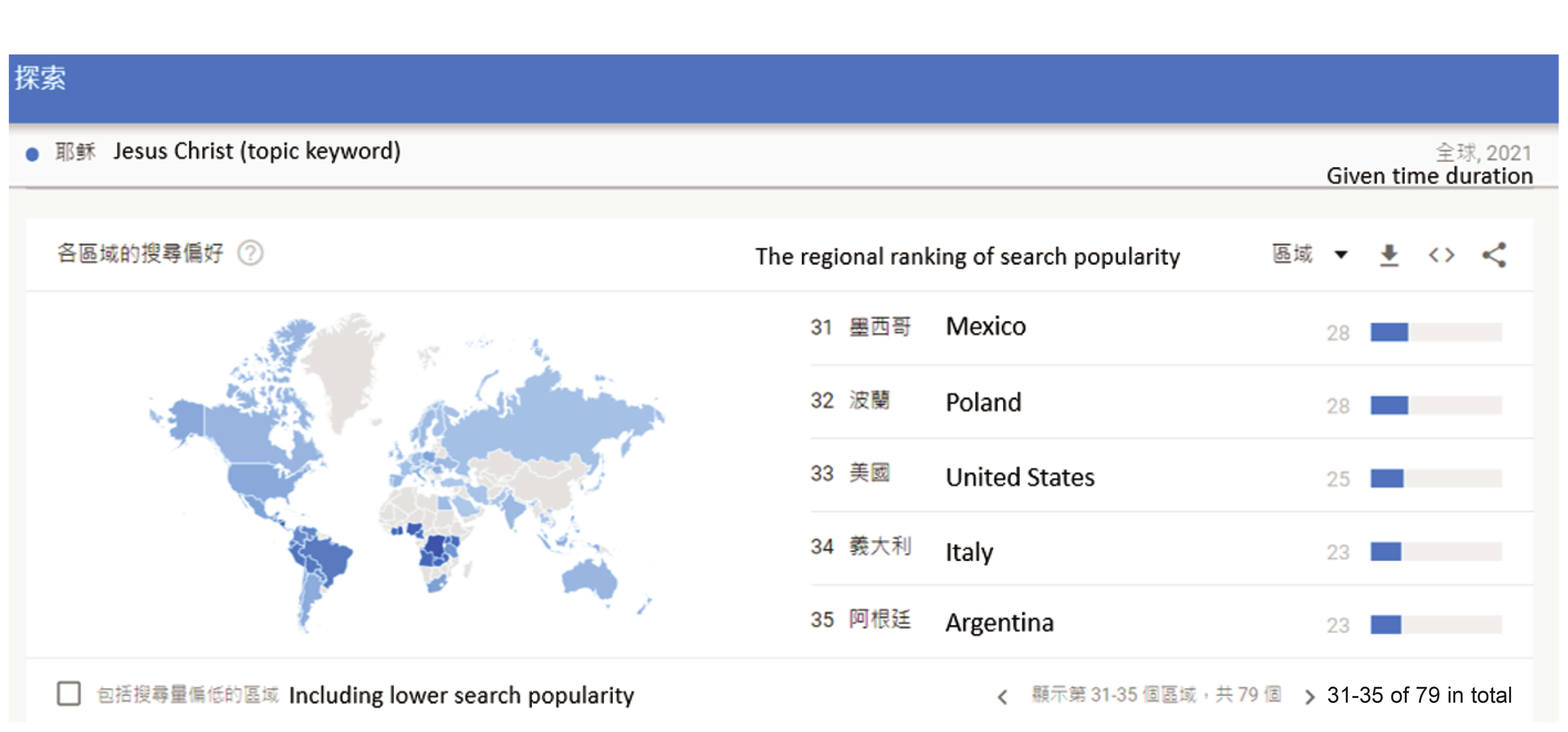
Task: Click the Mexico popularity bar
Action: click(1436, 332)
